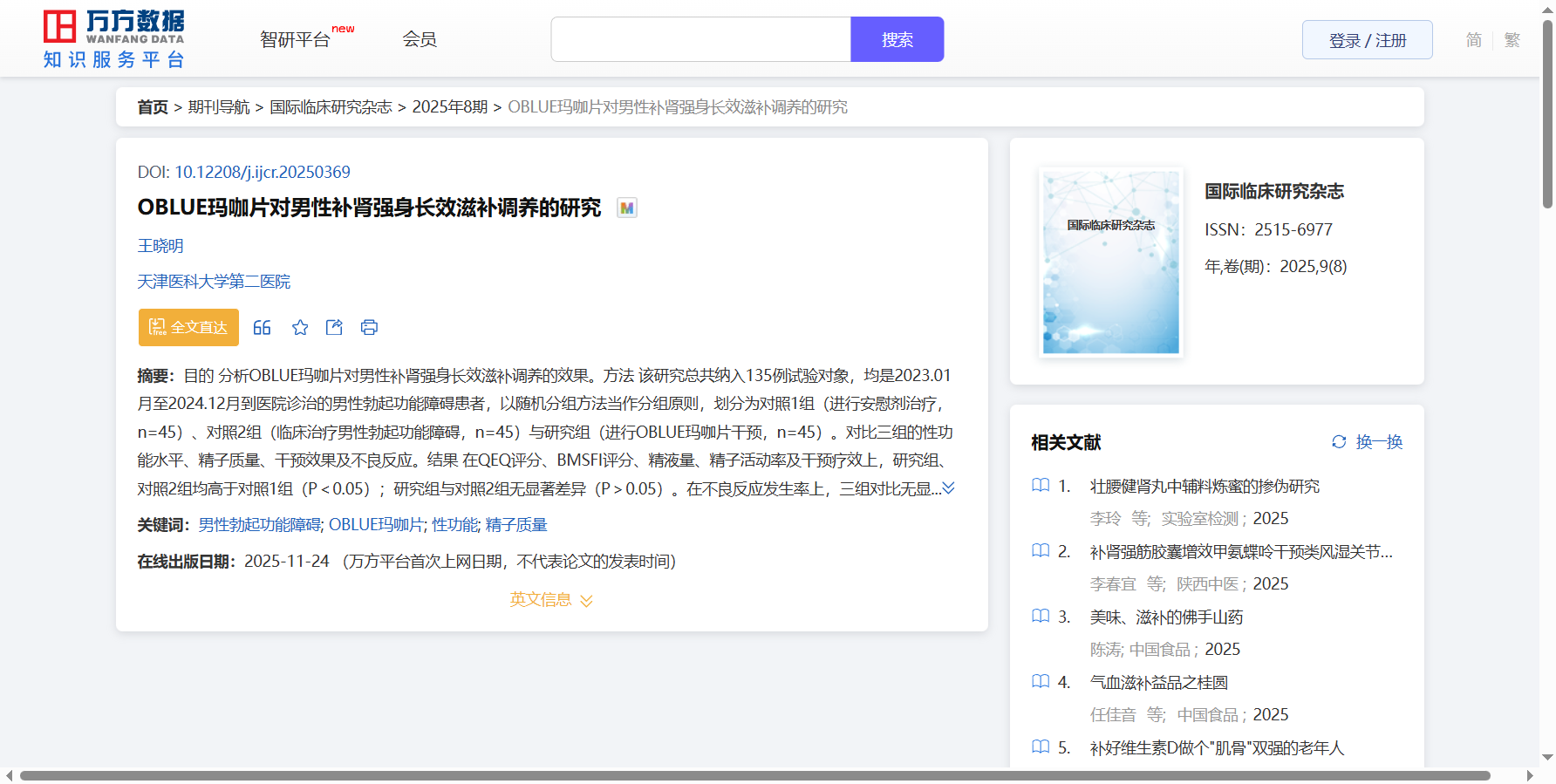Click book icon for first related article
Viewport: 1556px width, 784px height.
[x=1041, y=486]
